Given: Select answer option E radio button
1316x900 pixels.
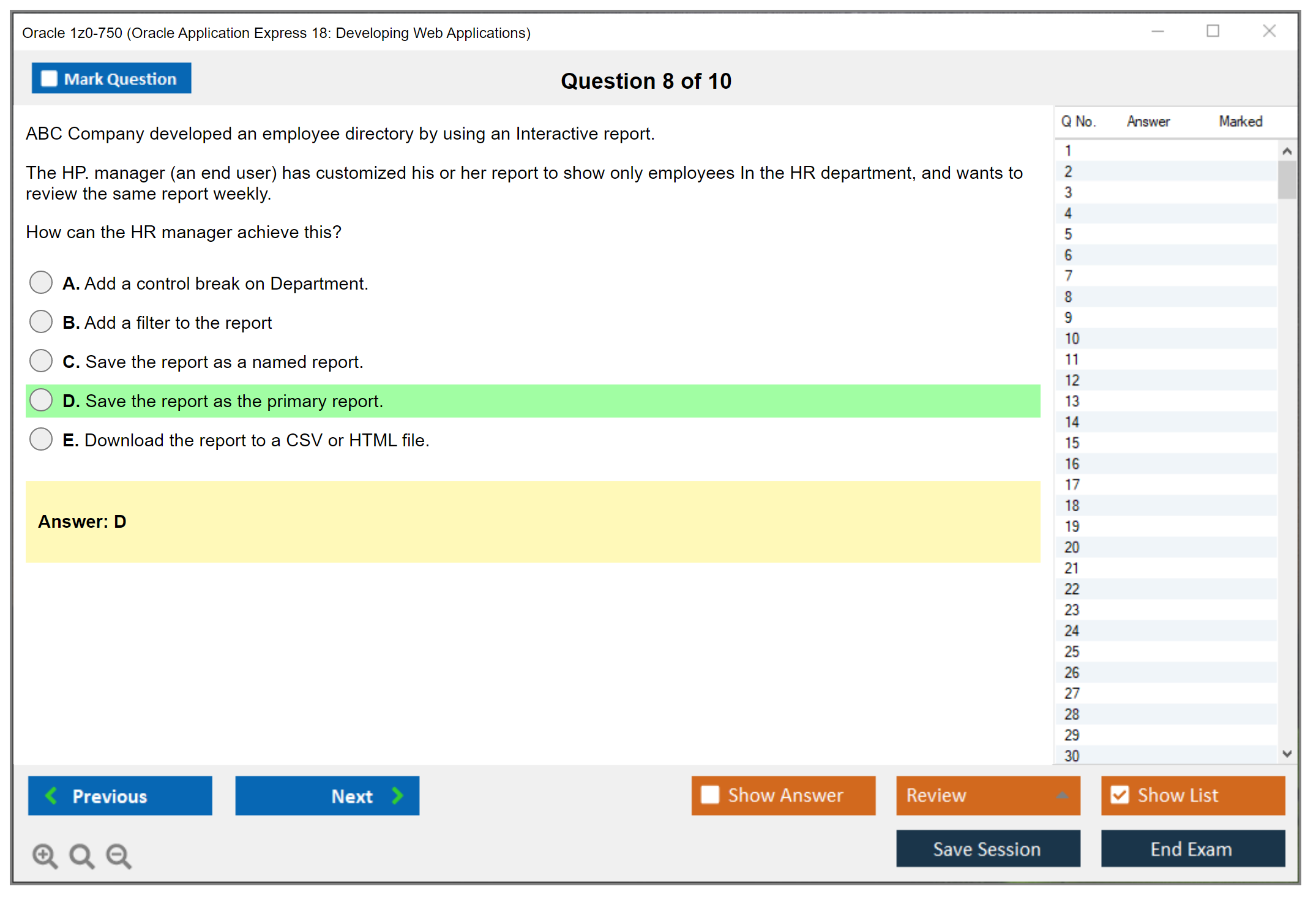Looking at the screenshot, I should tap(40, 439).
